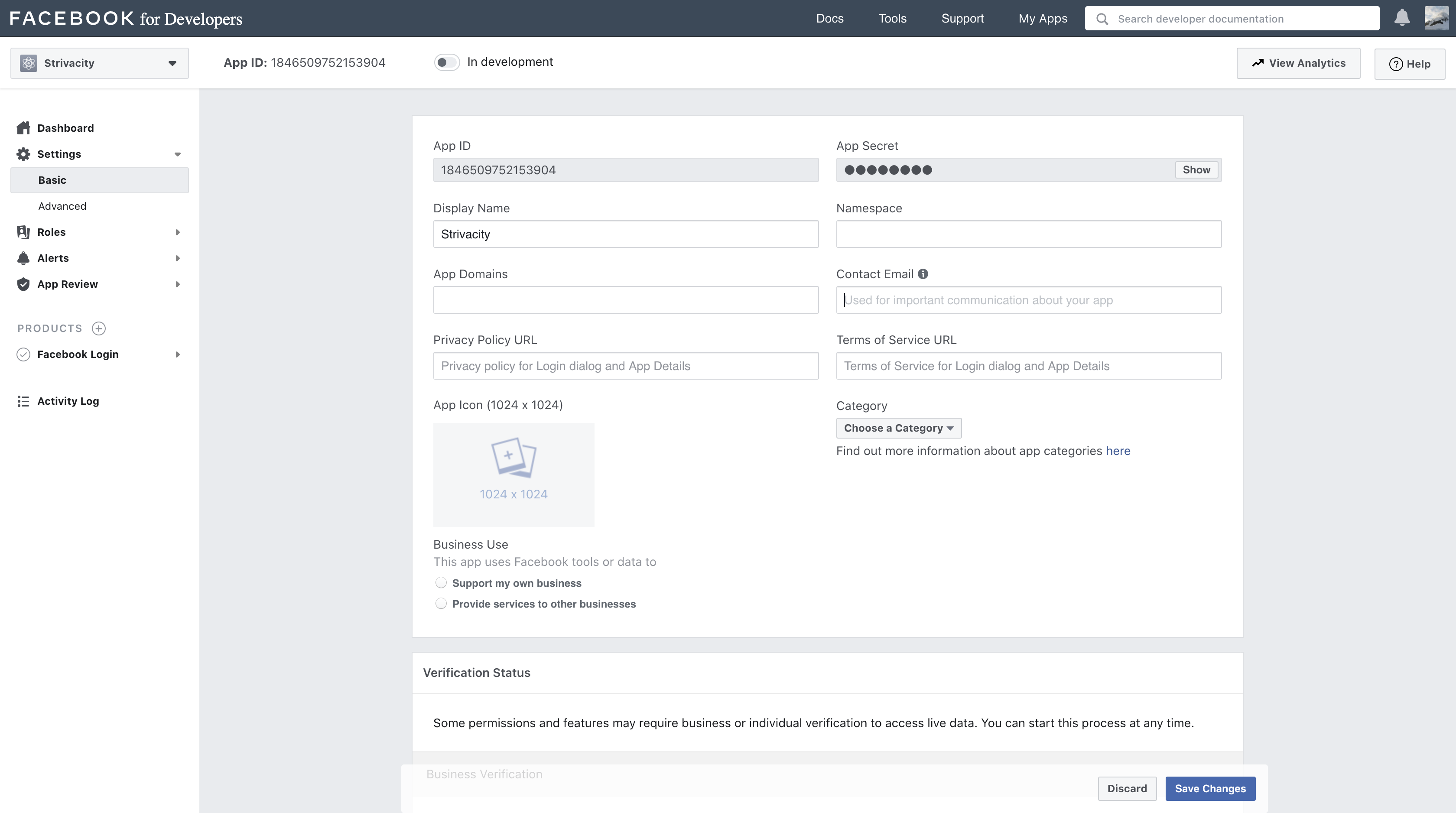This screenshot has height=813, width=1456.
Task: Click the Alerts bell icon in sidebar
Action: [x=23, y=258]
